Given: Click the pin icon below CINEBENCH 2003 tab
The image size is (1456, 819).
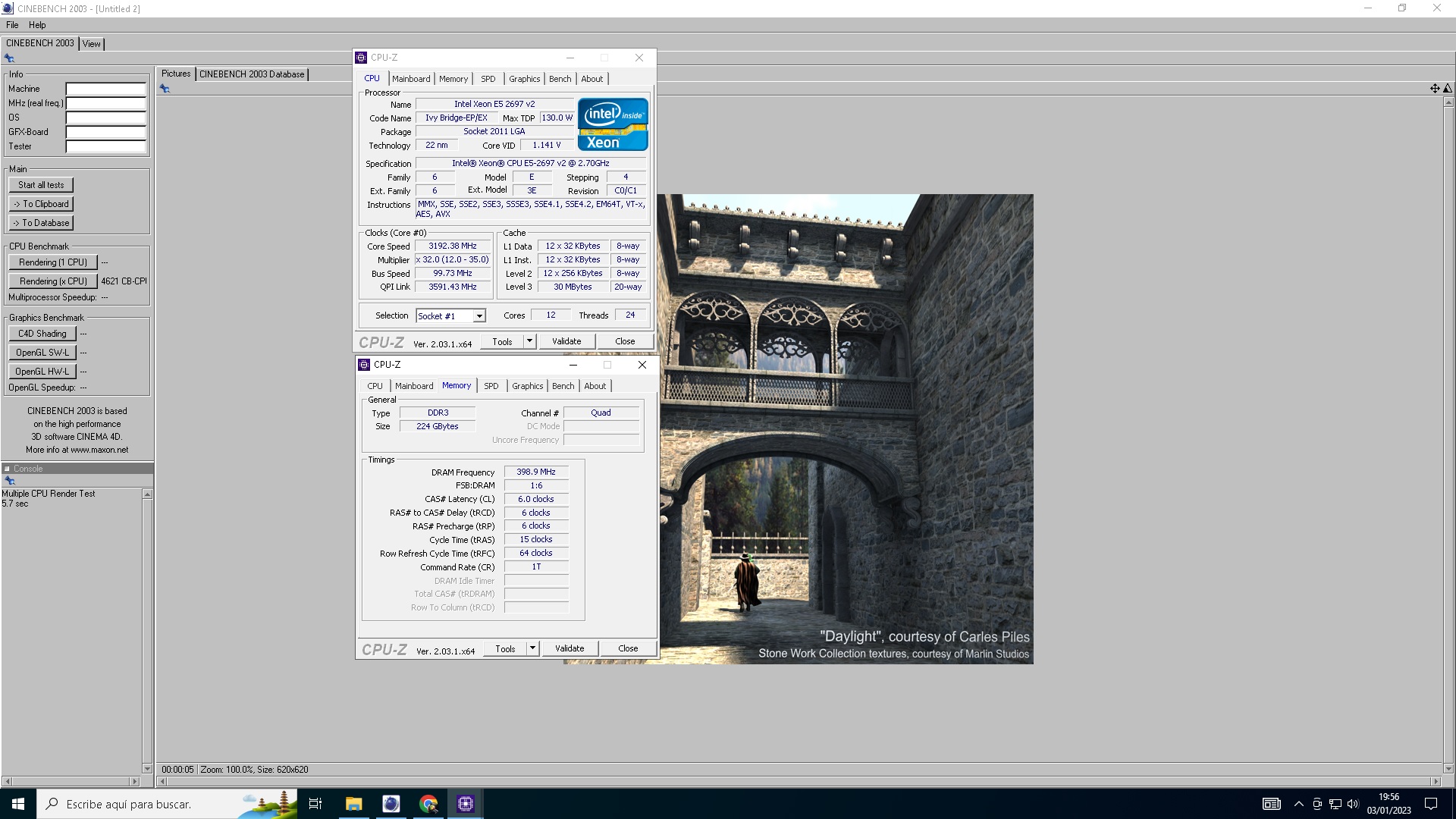Looking at the screenshot, I should coord(9,58).
